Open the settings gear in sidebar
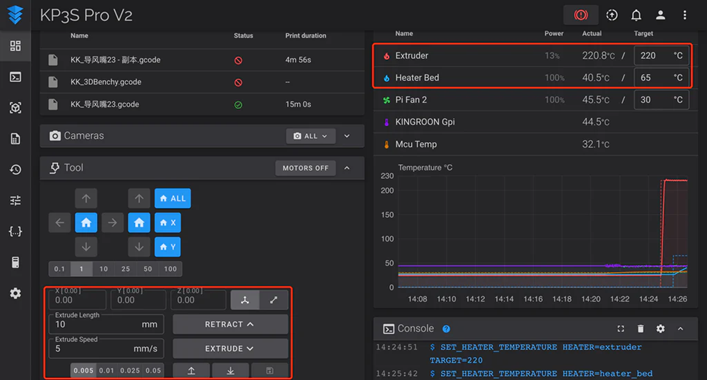The image size is (707, 380). [15, 293]
